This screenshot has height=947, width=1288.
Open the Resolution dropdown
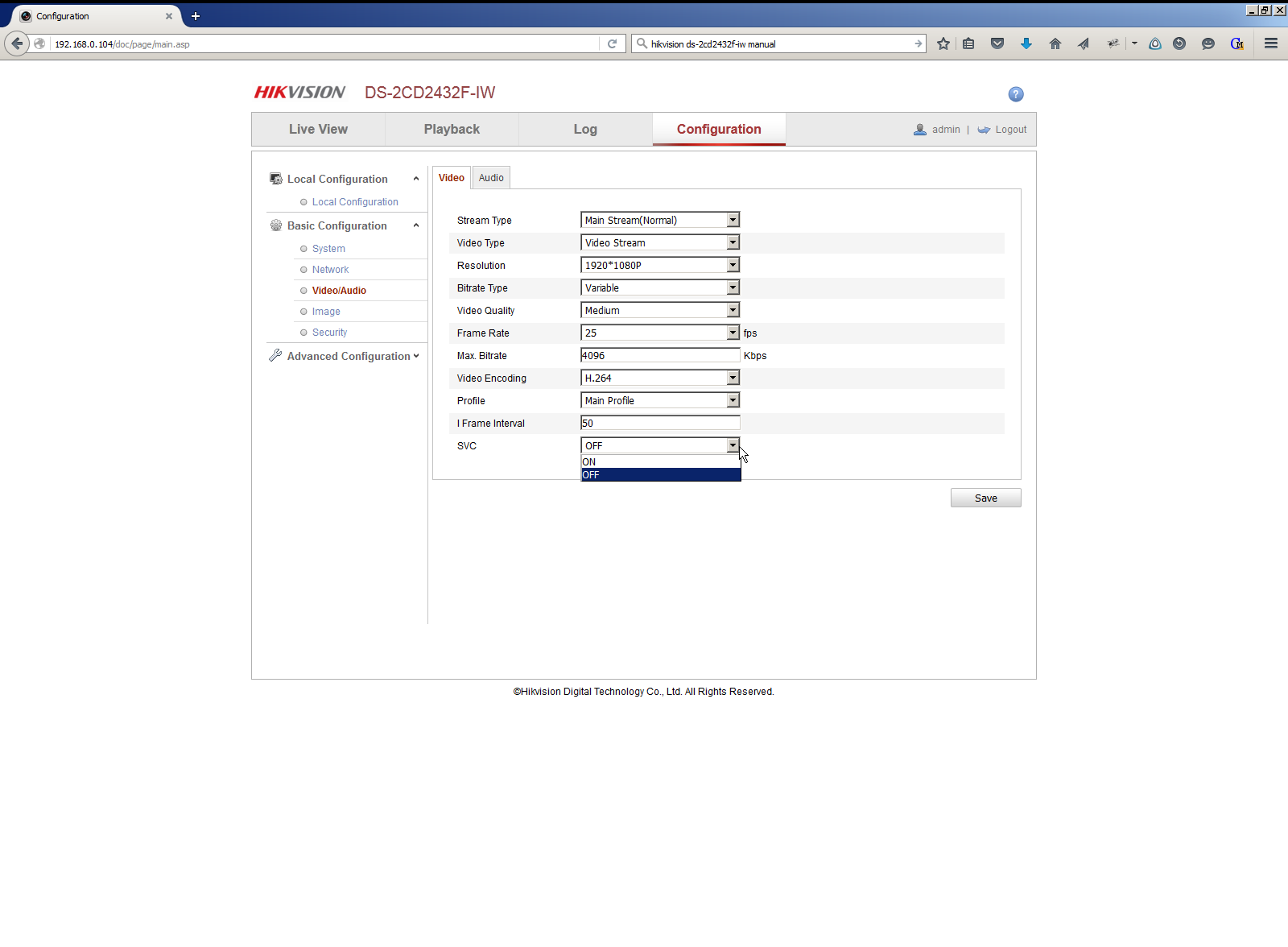660,265
